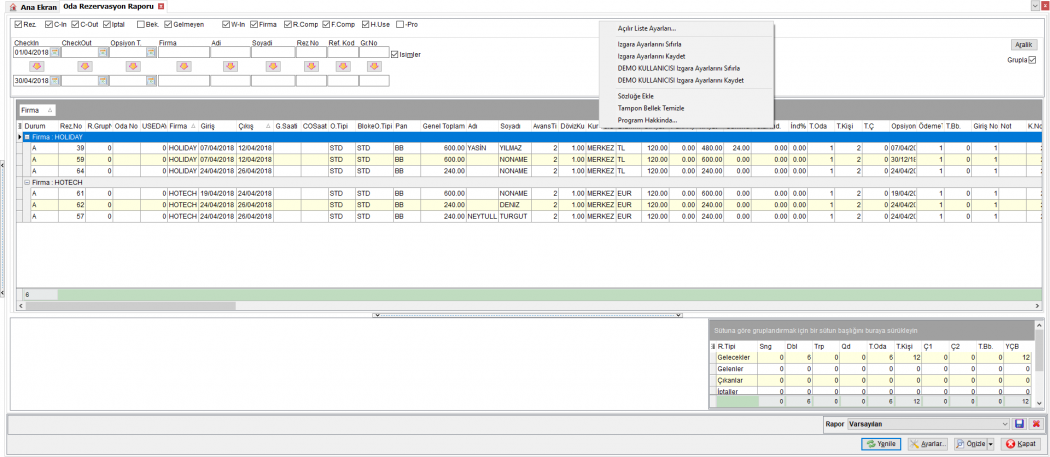Collapse the Firma : HOTECH group
The width and height of the screenshot is (1050, 457).
pos(27,182)
